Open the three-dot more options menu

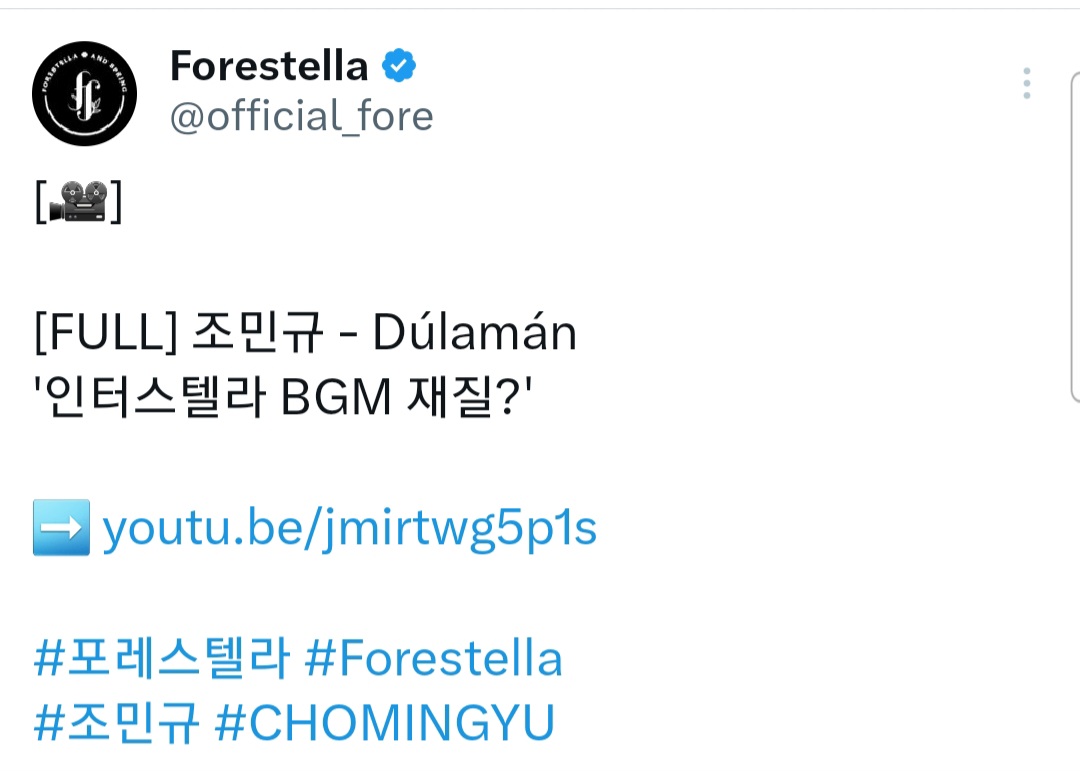[x=1026, y=84]
